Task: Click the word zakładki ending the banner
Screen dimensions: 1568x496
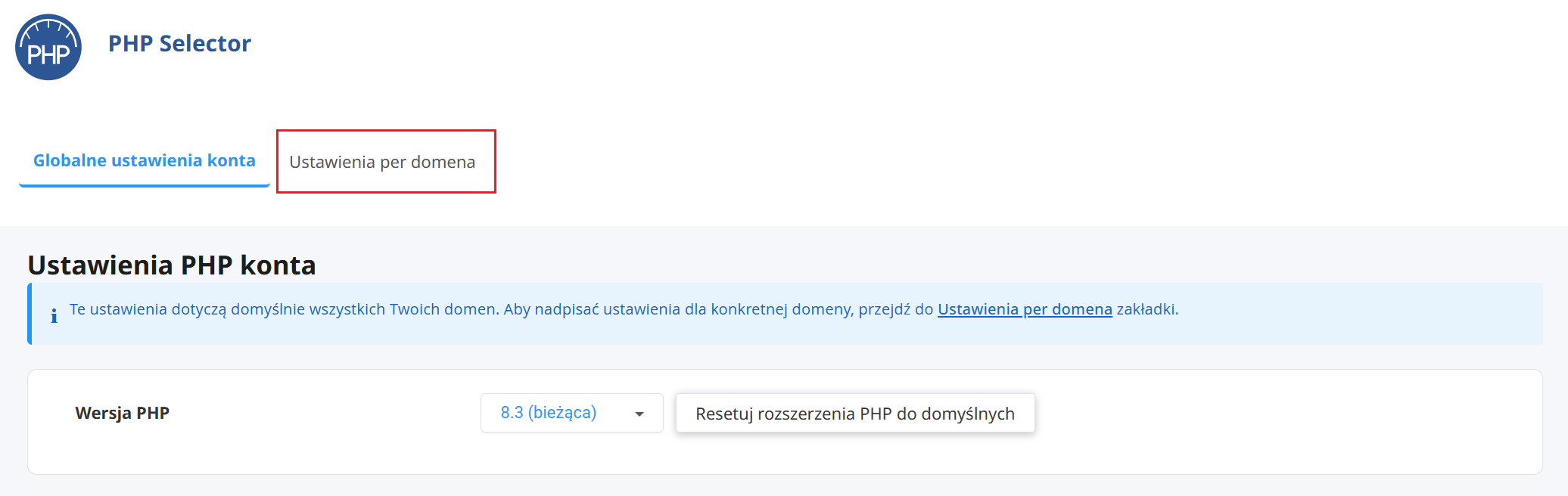Action: [x=1146, y=309]
